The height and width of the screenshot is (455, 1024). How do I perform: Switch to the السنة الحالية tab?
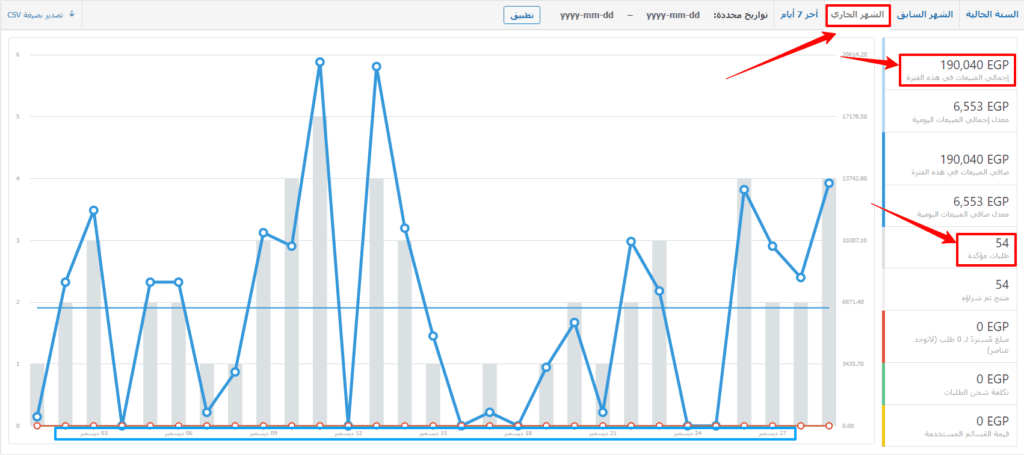click(992, 14)
